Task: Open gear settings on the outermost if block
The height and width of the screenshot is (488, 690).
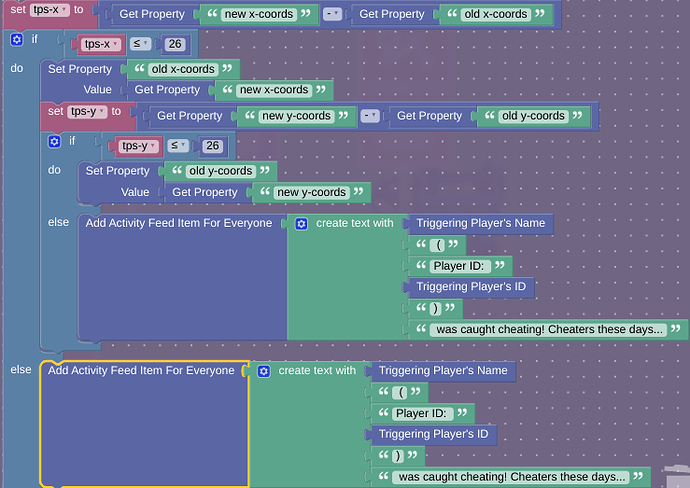Action: (17, 40)
